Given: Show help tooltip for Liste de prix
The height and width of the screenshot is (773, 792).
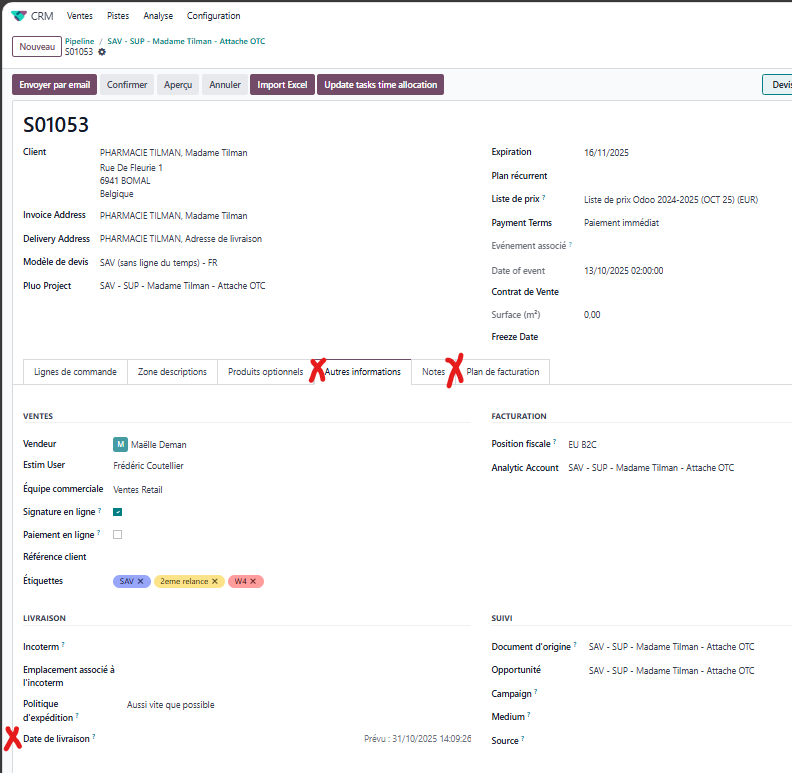Looking at the screenshot, I should pyautogui.click(x=544, y=198).
